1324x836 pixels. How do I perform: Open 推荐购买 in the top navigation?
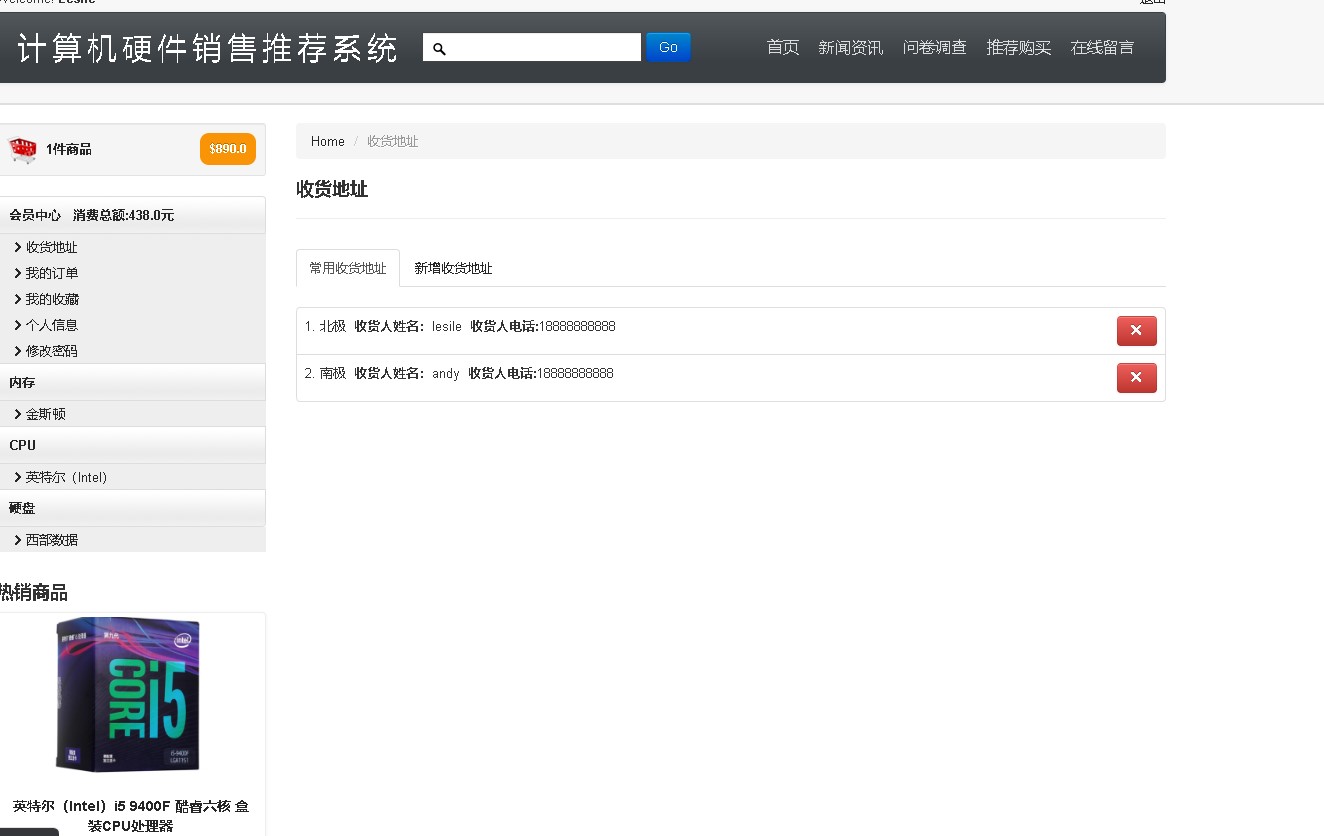point(1018,47)
